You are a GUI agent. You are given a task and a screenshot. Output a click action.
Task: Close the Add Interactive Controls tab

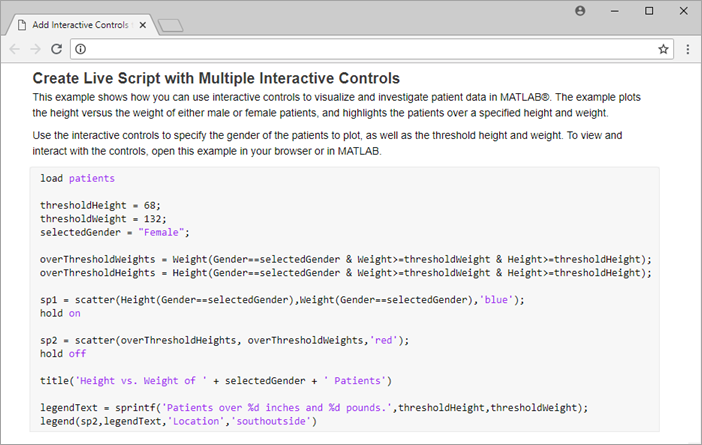(x=143, y=25)
